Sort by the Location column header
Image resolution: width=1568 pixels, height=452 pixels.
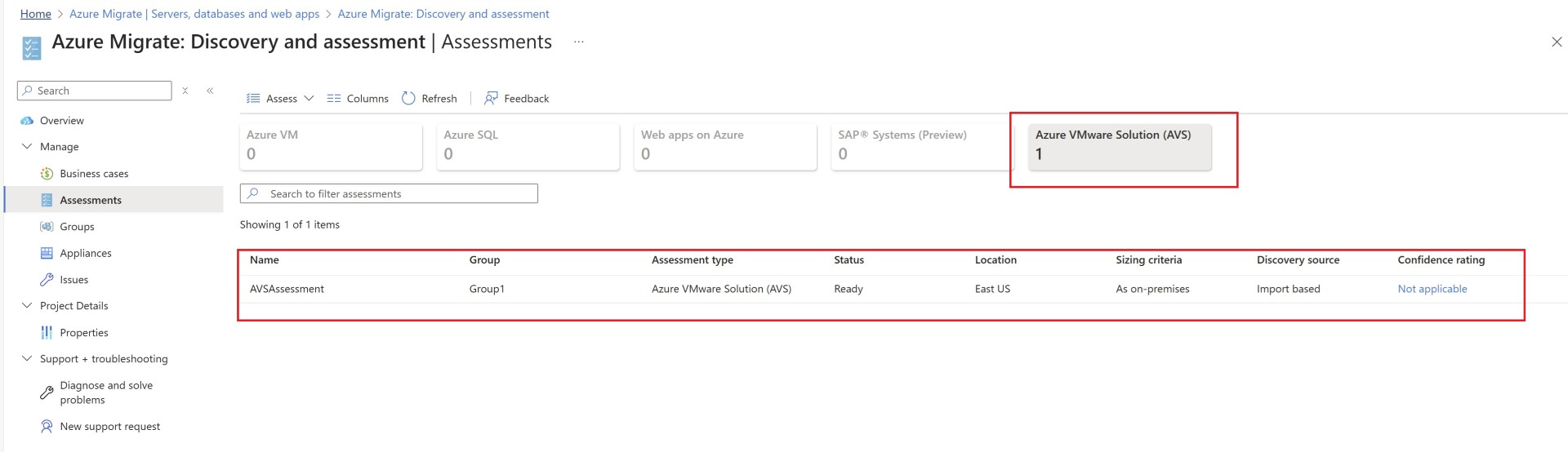[x=996, y=260]
